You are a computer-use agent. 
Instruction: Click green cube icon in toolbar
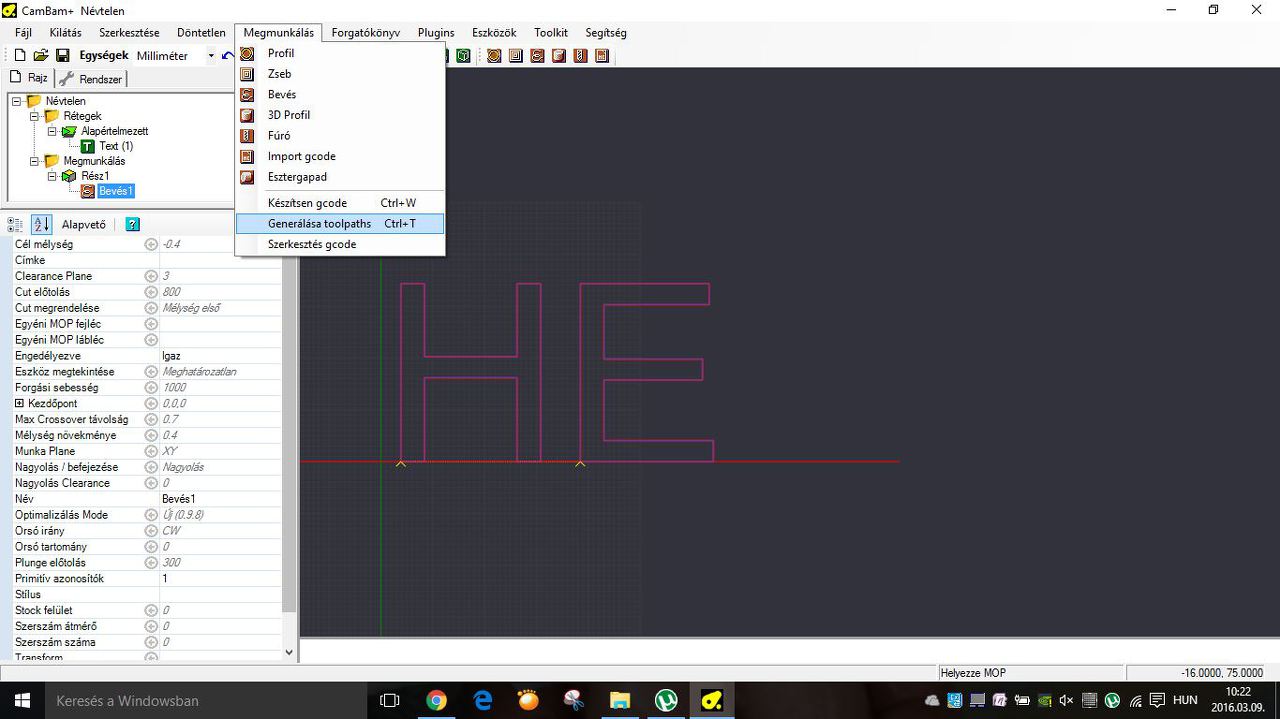click(463, 56)
